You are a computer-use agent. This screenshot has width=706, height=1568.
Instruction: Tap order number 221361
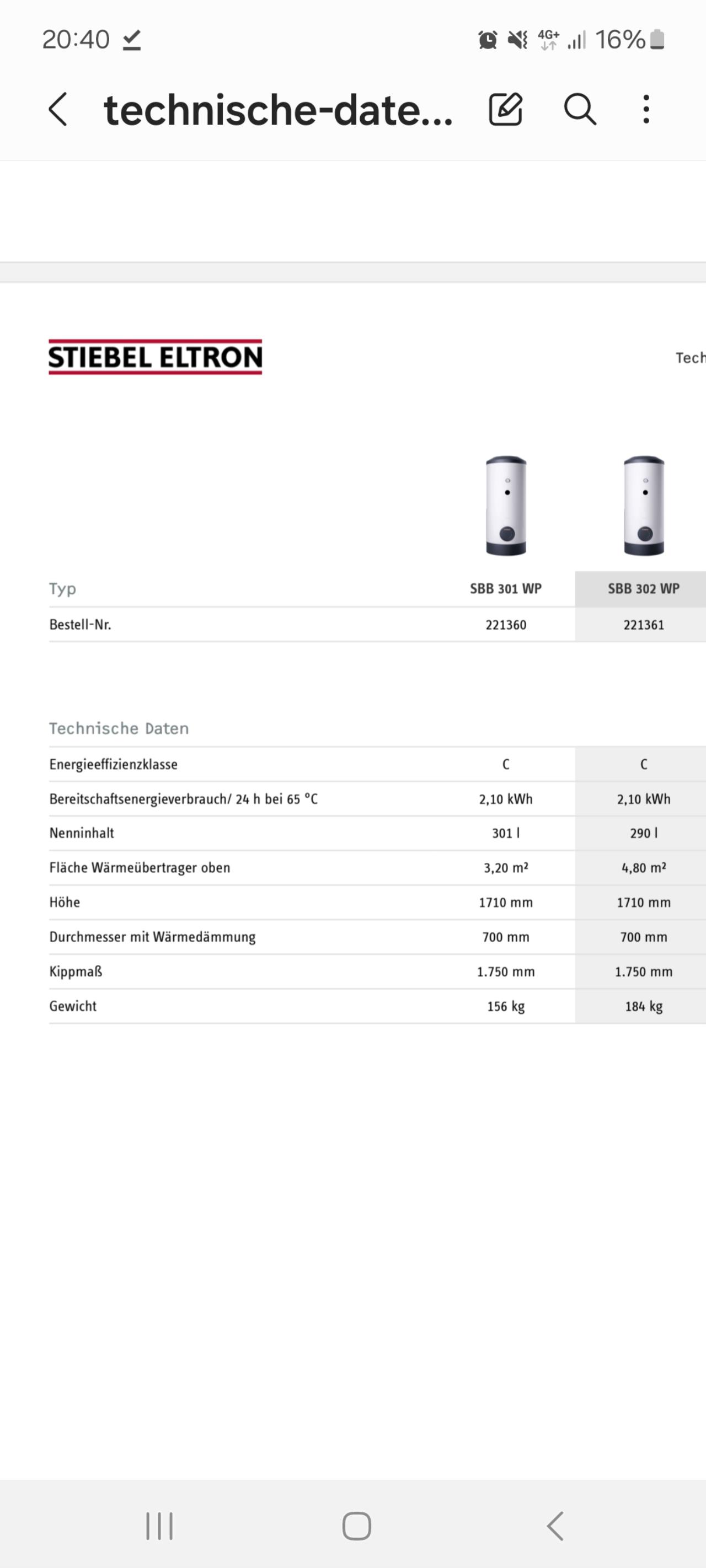643,625
